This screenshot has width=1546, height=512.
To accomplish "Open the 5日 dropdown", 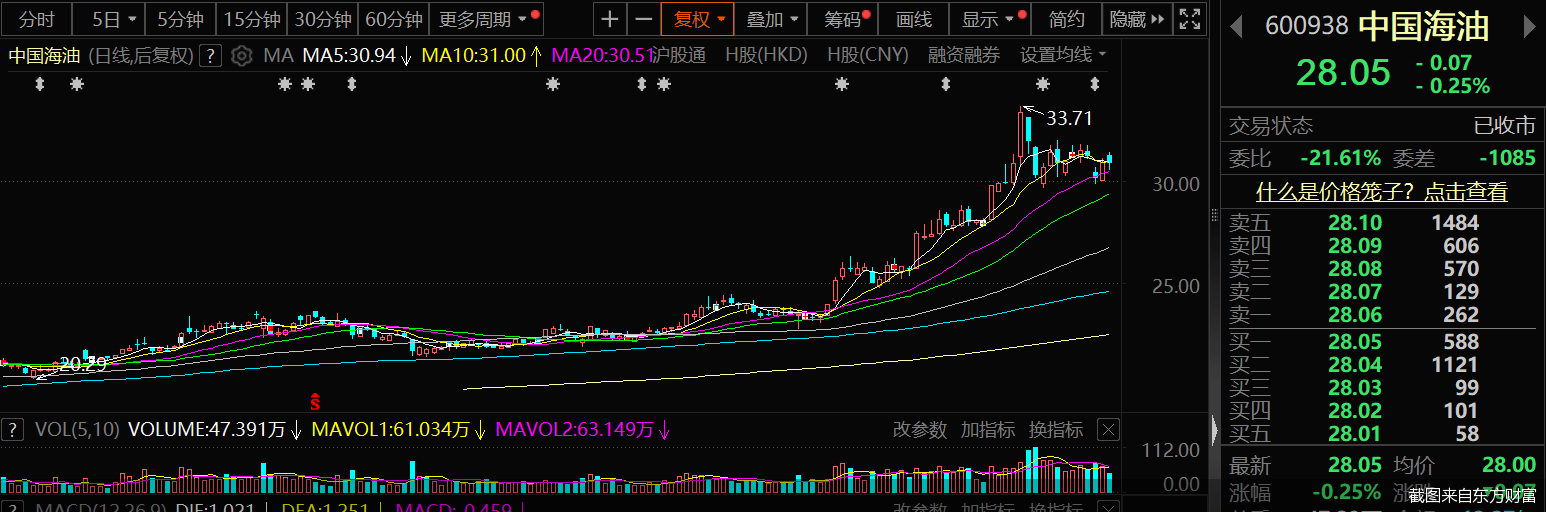I will pos(109,19).
